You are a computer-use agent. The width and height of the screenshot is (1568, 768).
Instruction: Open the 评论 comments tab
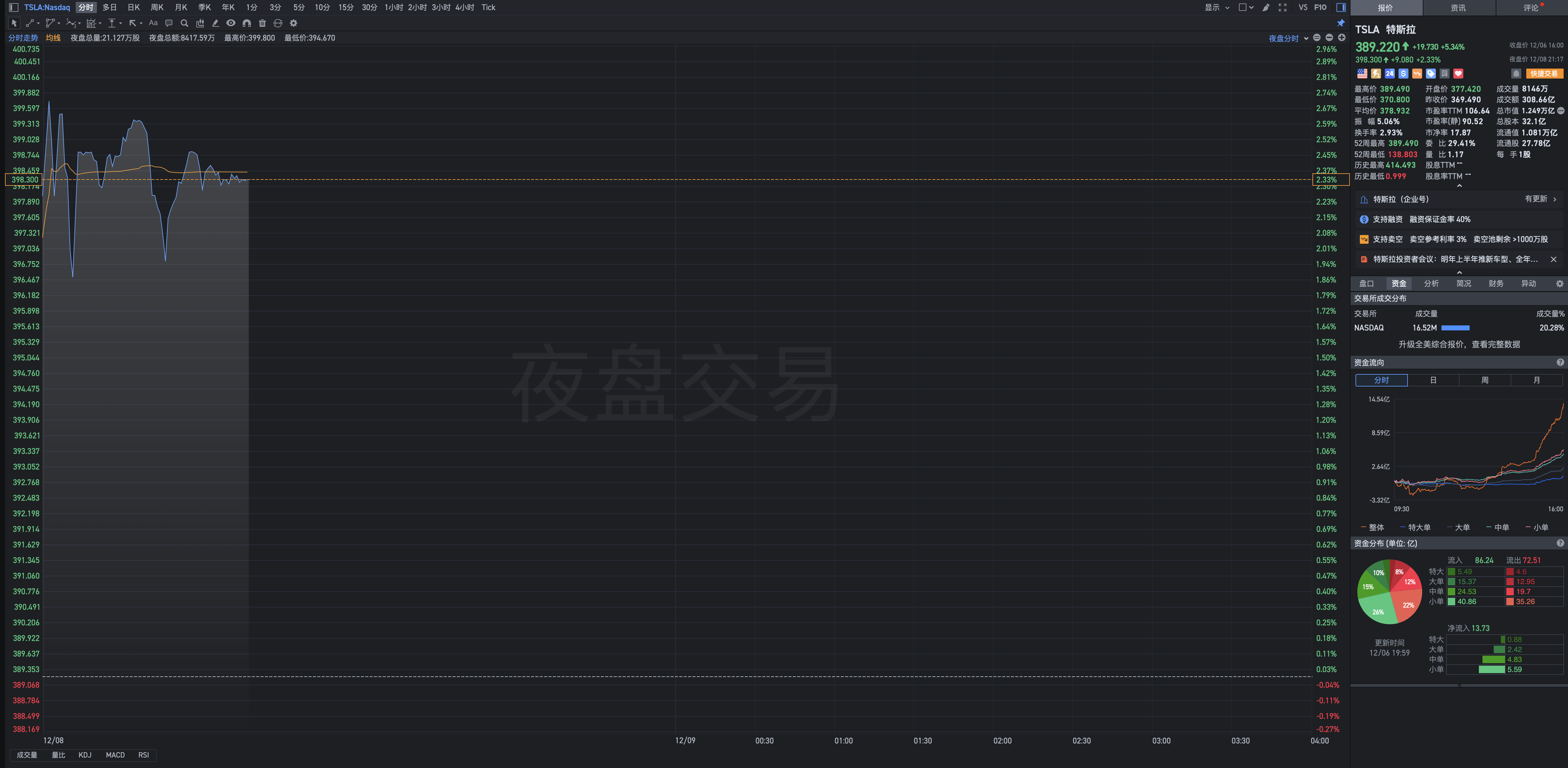pos(1531,8)
